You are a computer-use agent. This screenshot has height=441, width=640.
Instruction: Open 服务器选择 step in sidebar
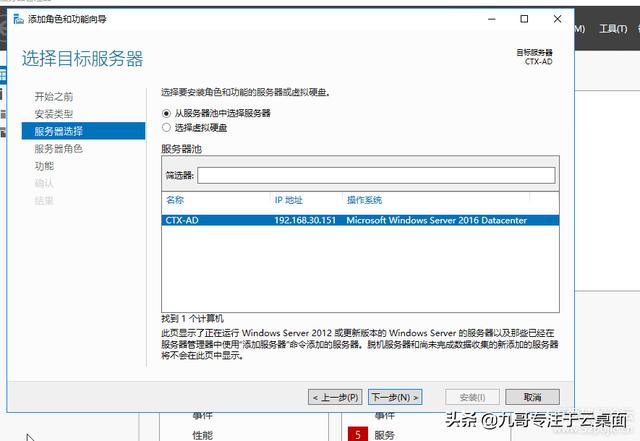tap(83, 131)
